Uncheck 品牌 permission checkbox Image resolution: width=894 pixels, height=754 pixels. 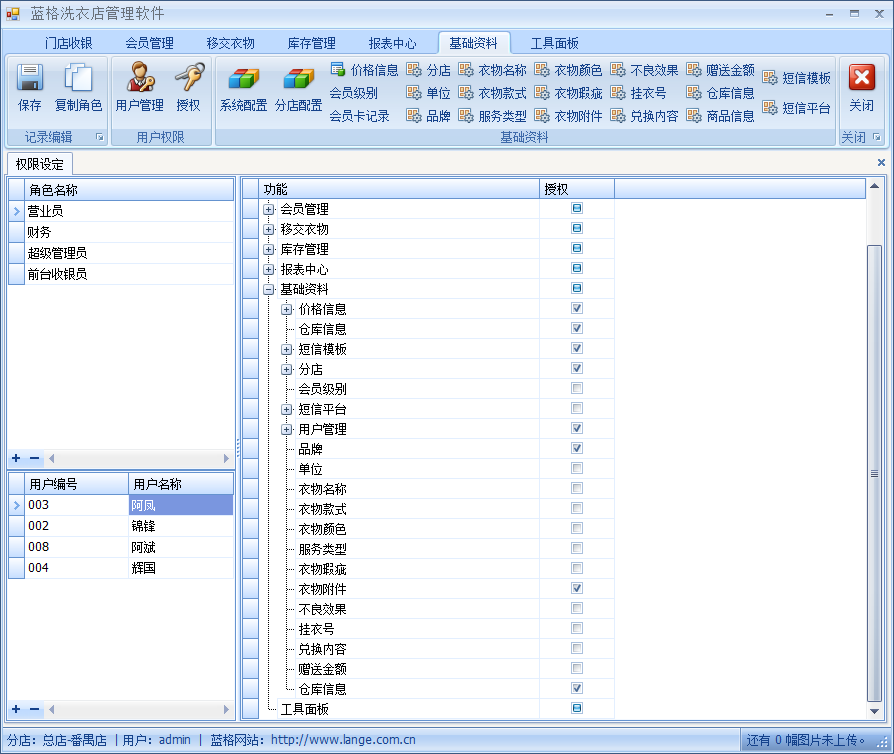point(577,448)
